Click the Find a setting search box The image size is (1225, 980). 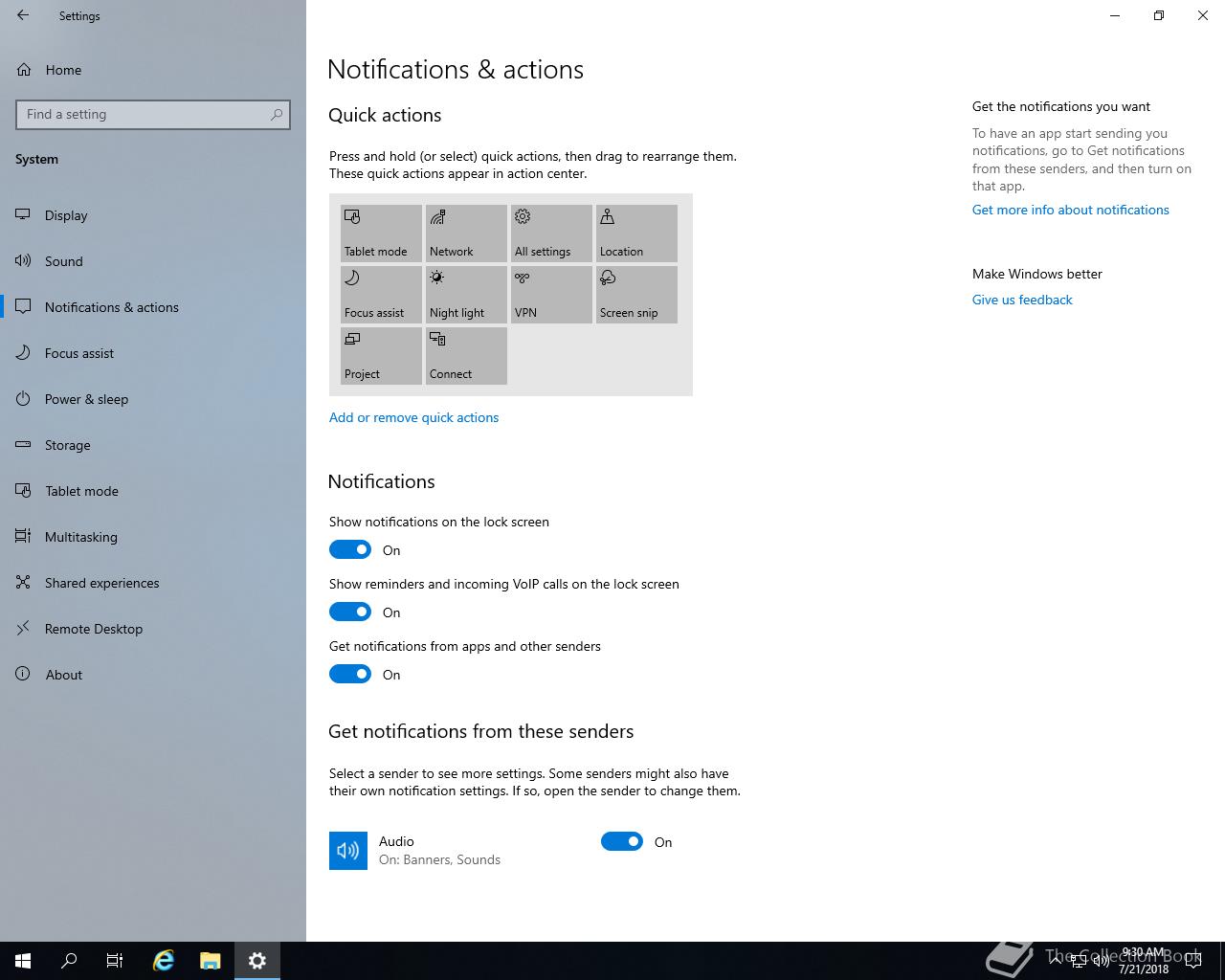pos(153,114)
